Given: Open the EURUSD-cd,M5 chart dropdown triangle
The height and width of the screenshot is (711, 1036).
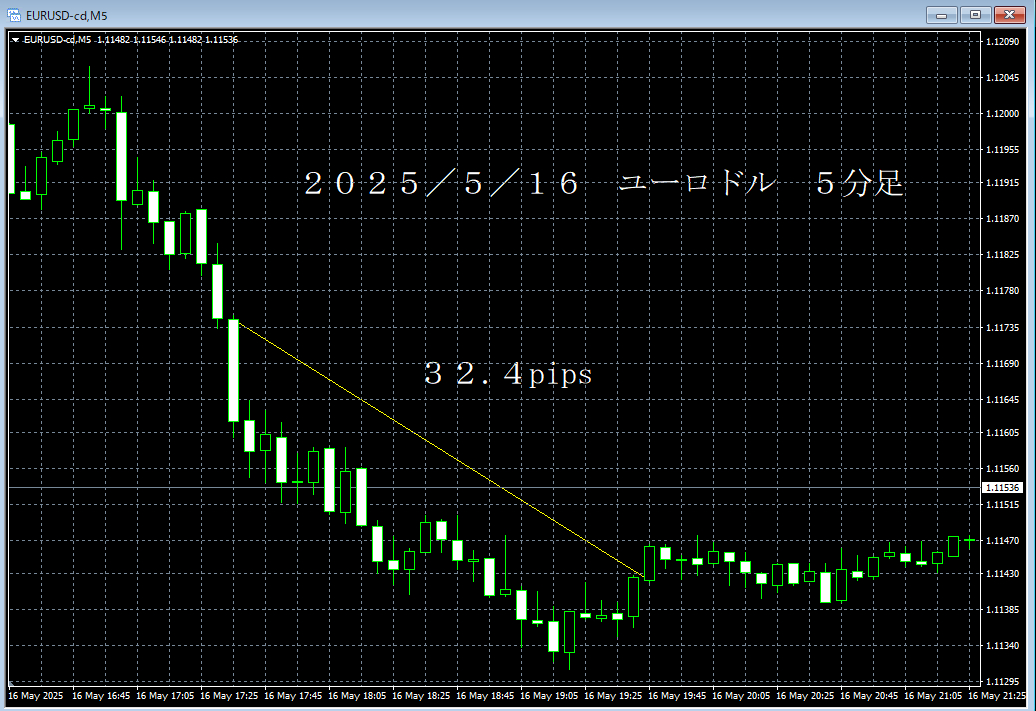Looking at the screenshot, I should (15, 40).
